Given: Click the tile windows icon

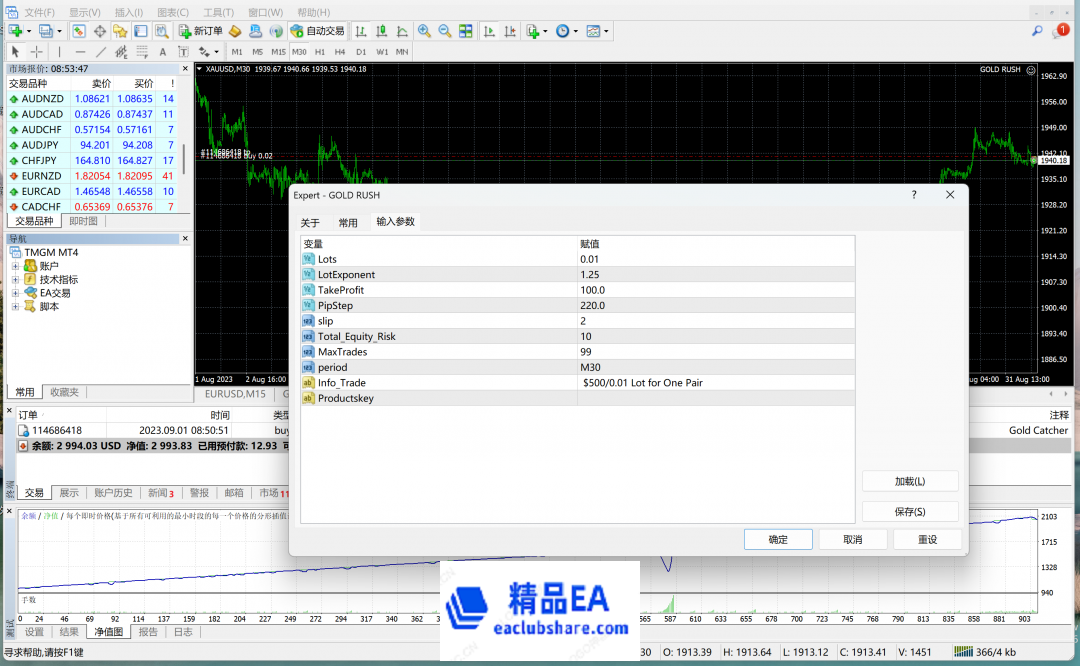Looking at the screenshot, I should 465,31.
